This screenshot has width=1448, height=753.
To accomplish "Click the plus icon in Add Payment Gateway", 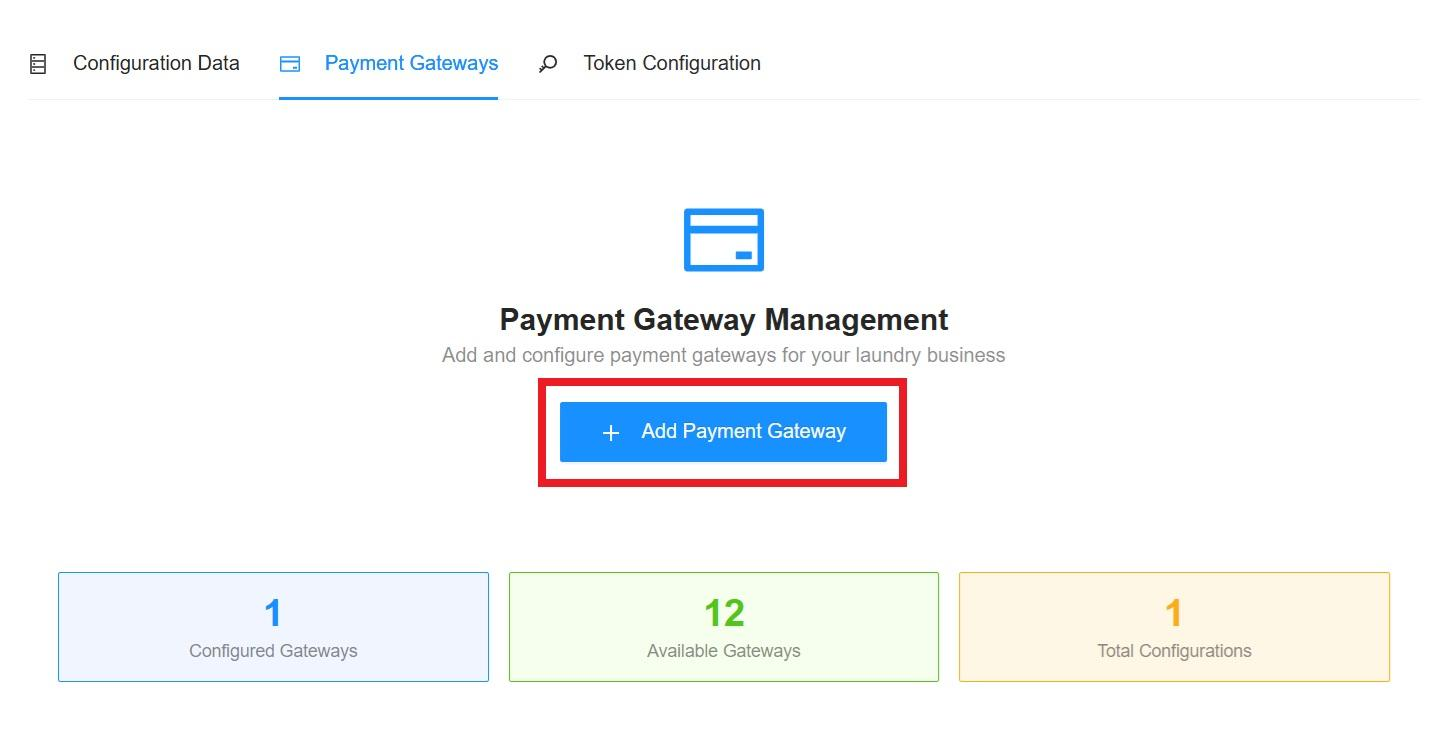I will pos(611,433).
